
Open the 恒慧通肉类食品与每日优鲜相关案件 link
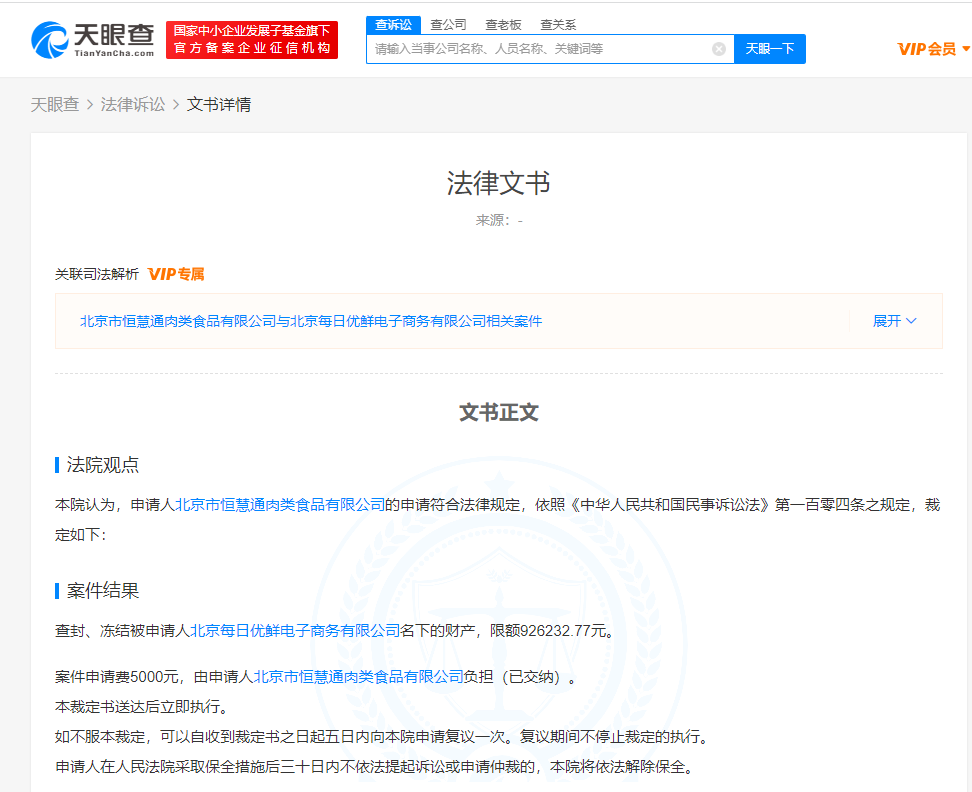311,321
